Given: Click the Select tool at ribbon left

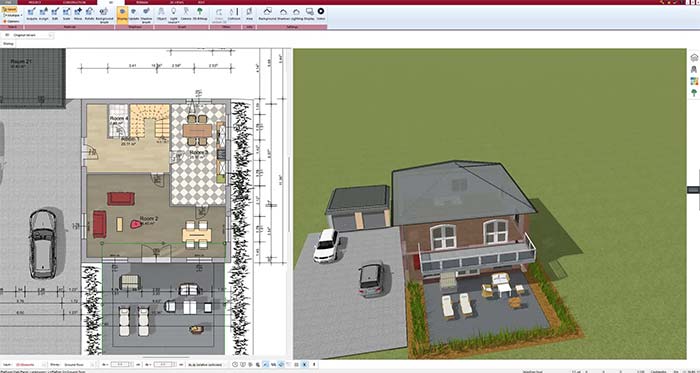Looking at the screenshot, I should click(x=10, y=9).
